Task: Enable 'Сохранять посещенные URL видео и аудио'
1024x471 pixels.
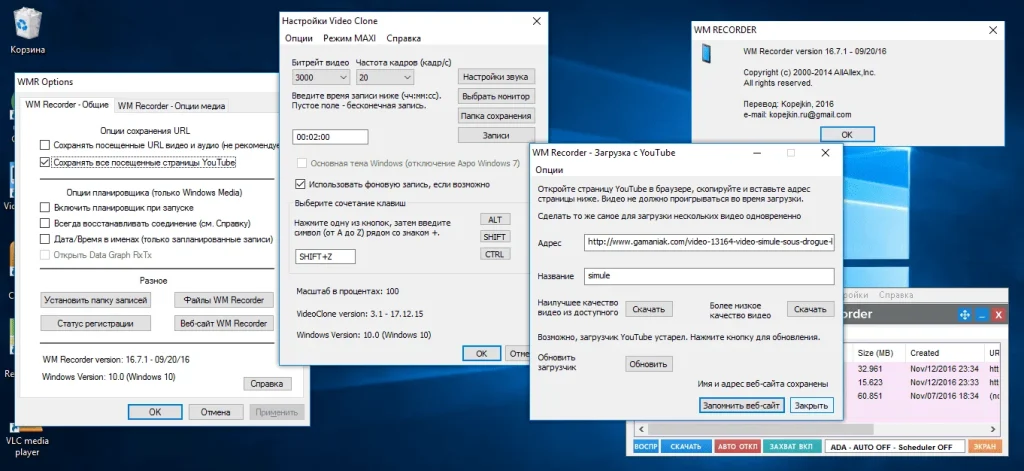Action: pyautogui.click(x=44, y=145)
